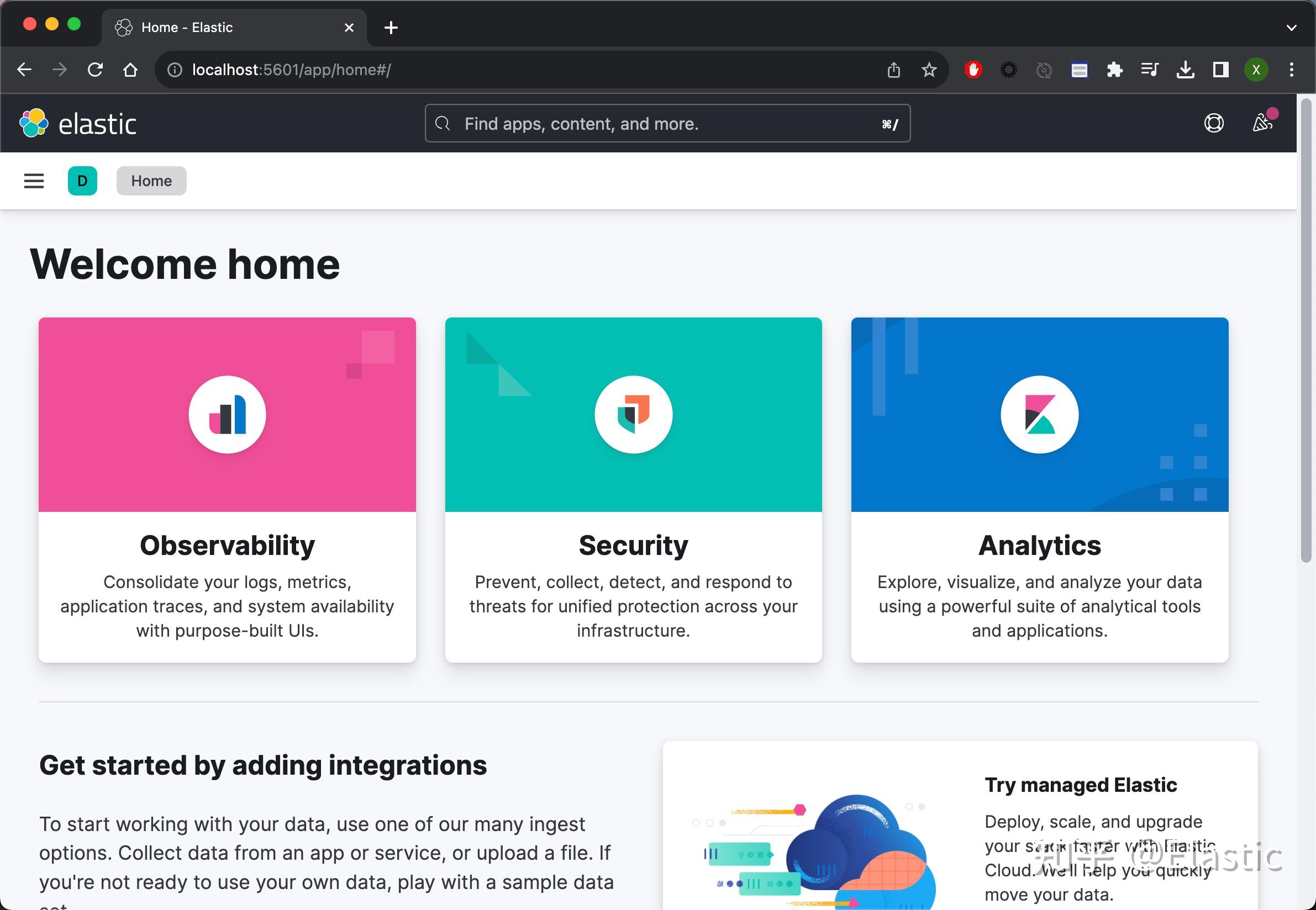Open the deployment space avatar labeled D
1316x910 pixels.
pos(82,181)
